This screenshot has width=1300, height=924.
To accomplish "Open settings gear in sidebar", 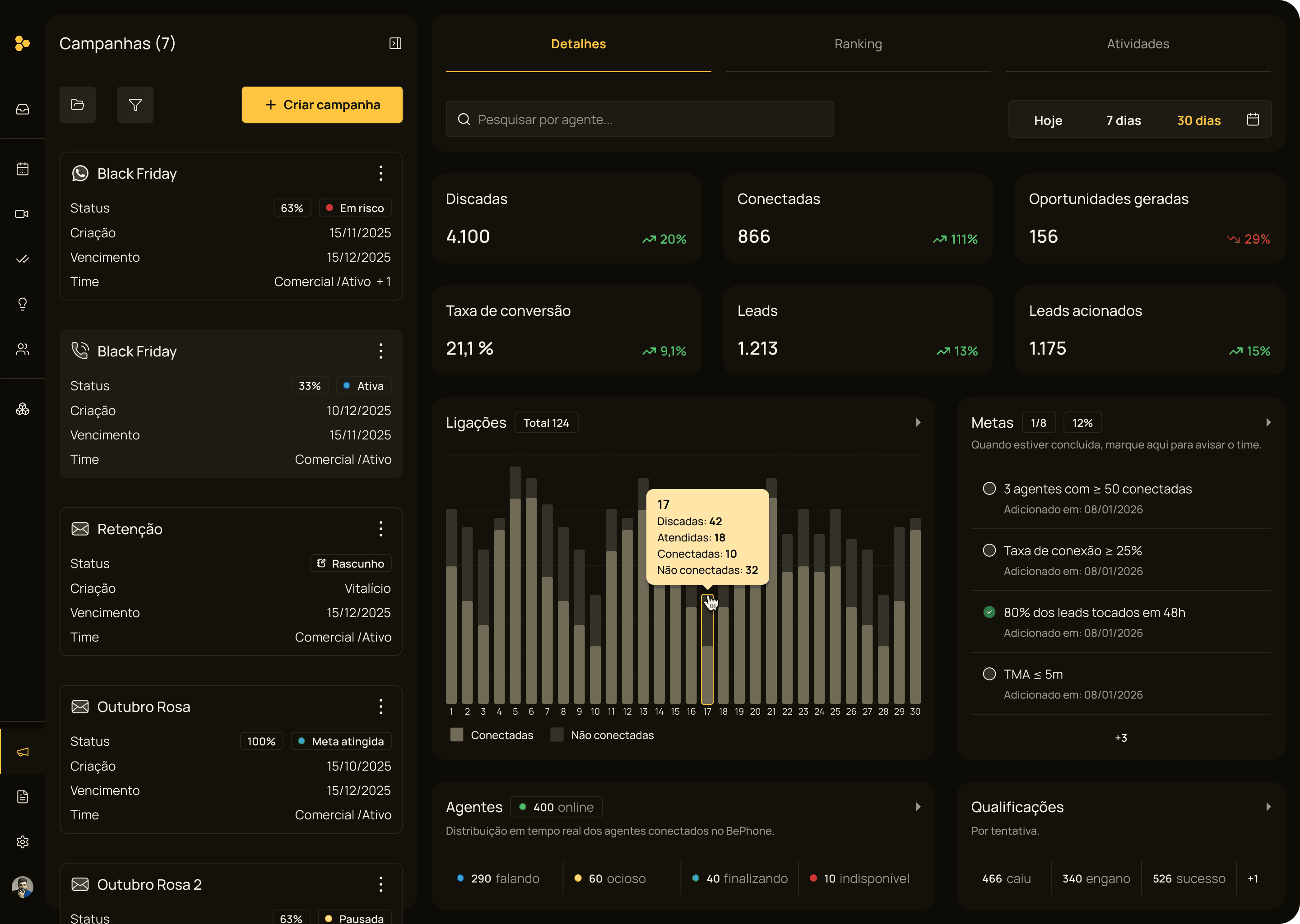I will click(22, 841).
